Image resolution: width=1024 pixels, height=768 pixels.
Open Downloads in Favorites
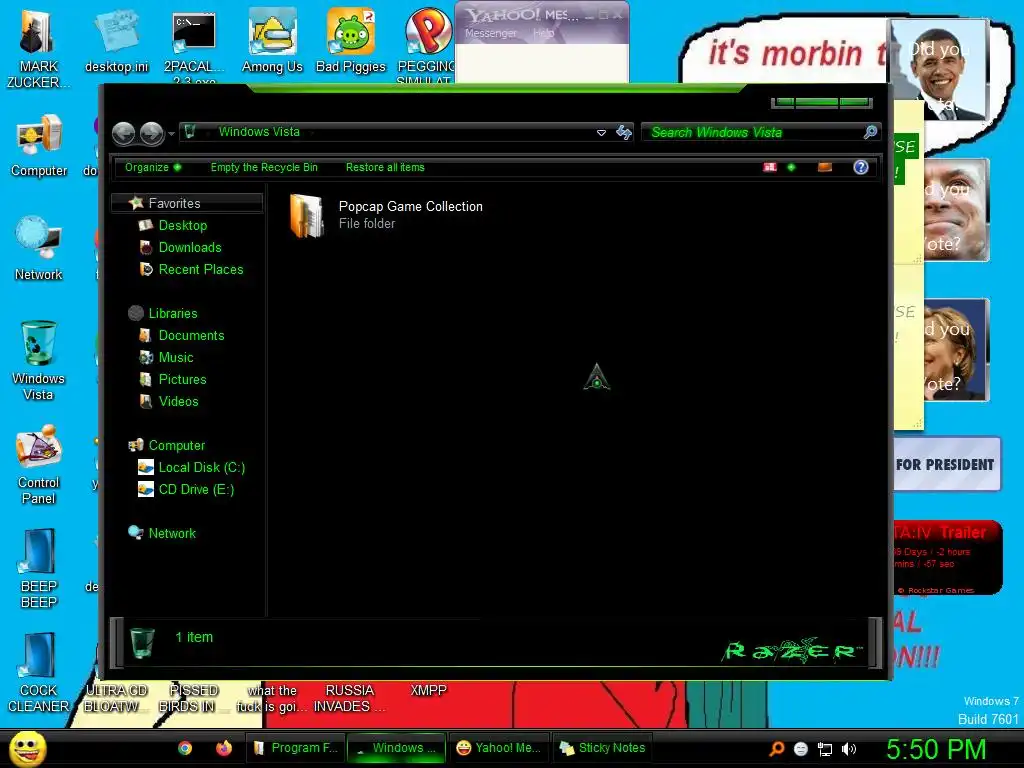point(189,248)
